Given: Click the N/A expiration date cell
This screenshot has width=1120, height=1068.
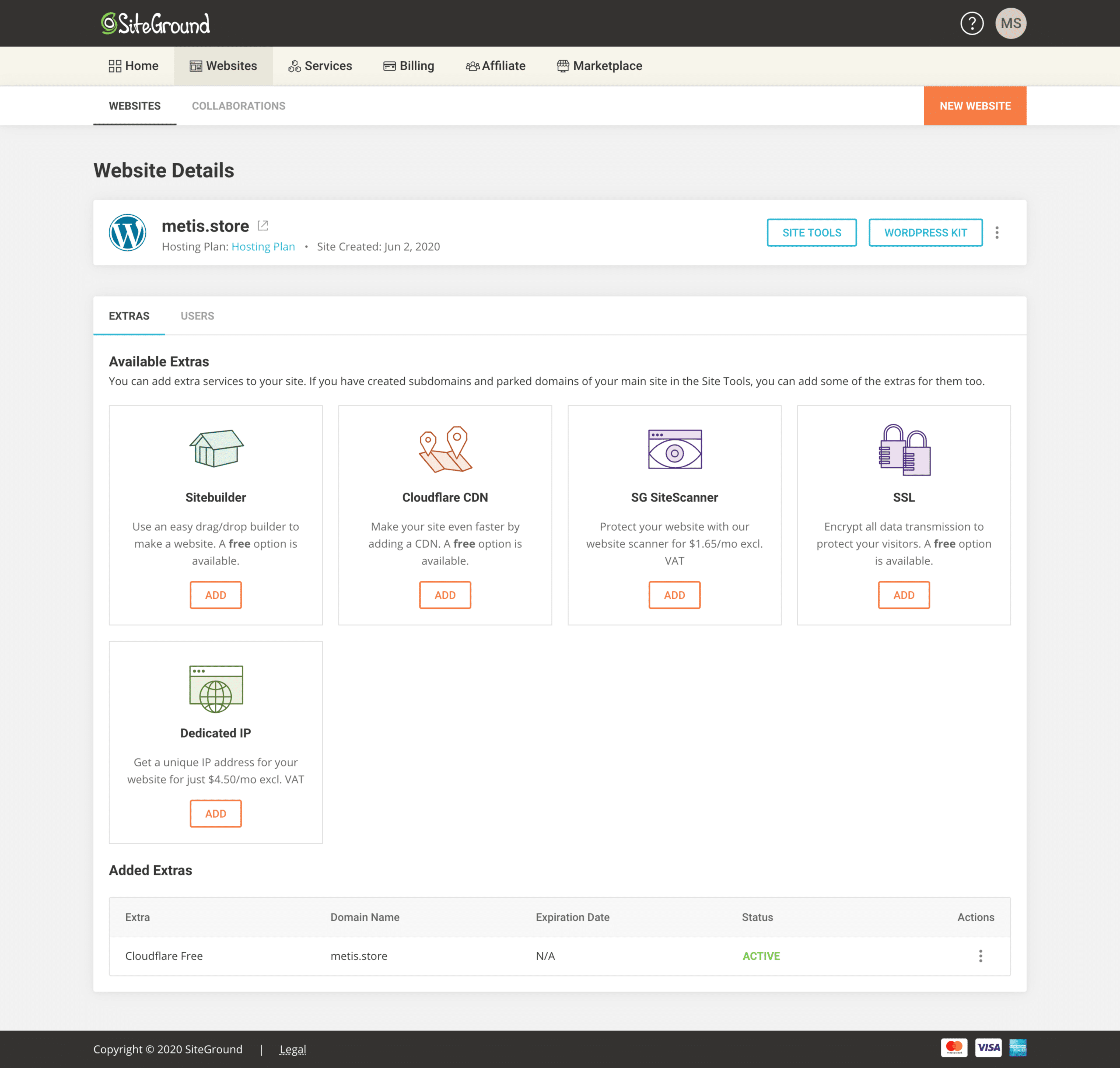Looking at the screenshot, I should [545, 956].
